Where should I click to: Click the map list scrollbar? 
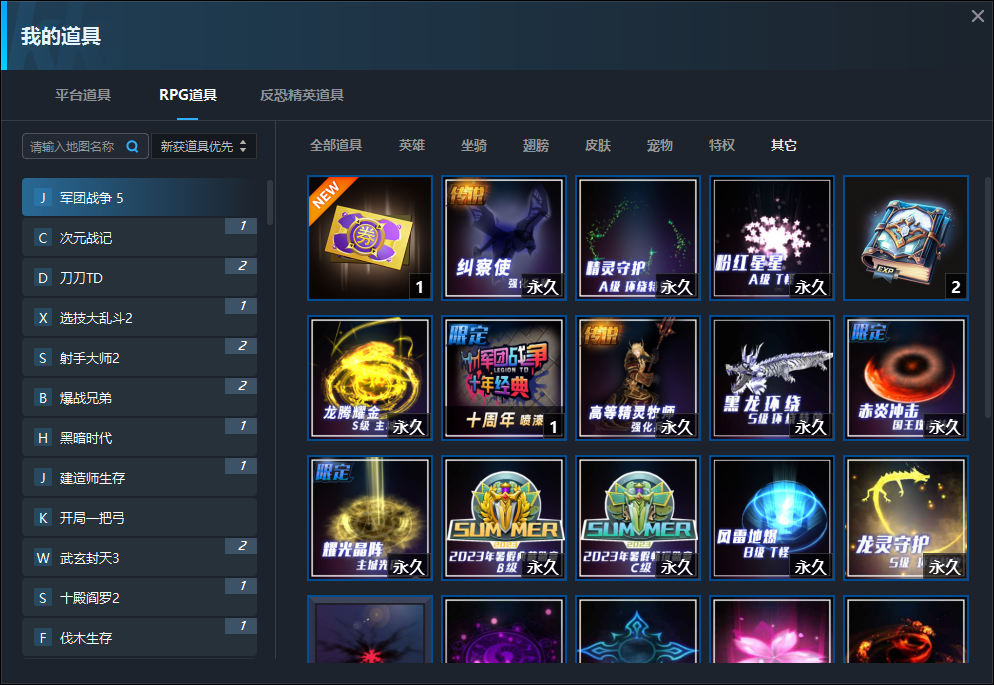click(x=270, y=202)
